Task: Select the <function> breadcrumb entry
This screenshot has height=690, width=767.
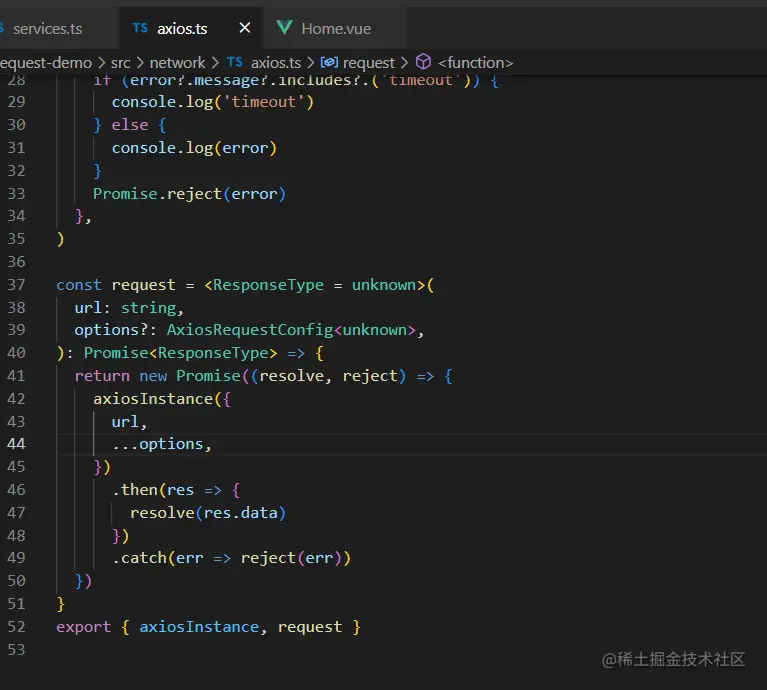Action: pos(475,63)
